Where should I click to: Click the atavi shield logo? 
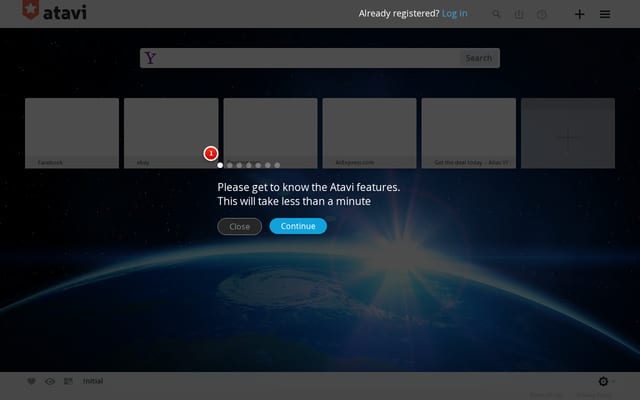point(31,9)
